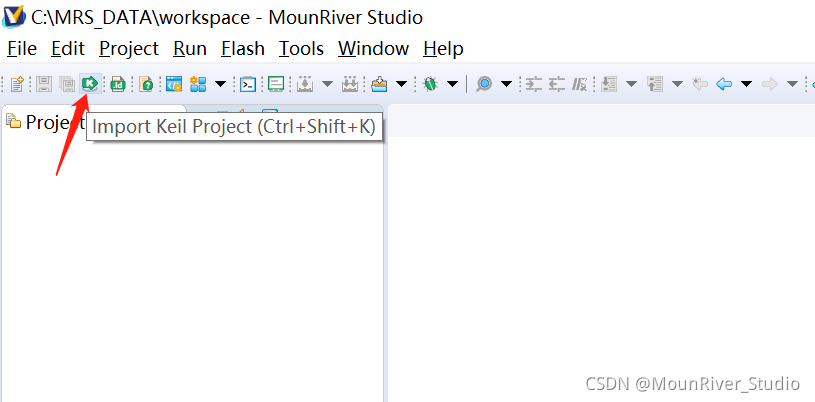Screen dimensions: 815x402
Task: Click the blue Back arrow icon
Action: 724,84
